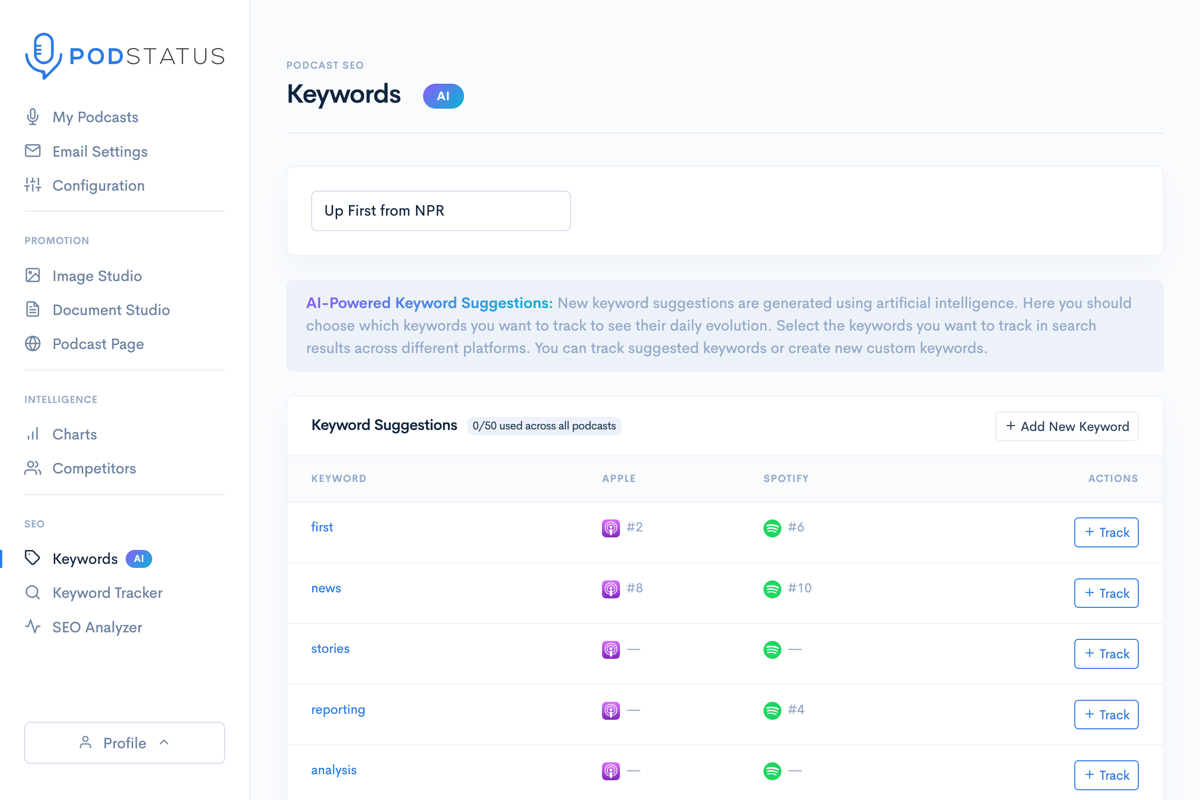Click the Spotify icon beside the keyword first

pyautogui.click(x=772, y=530)
